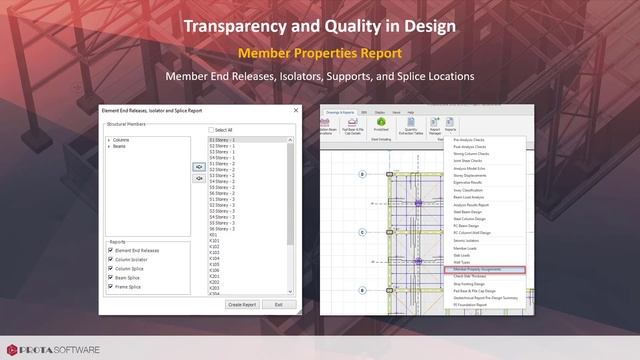Click grid axis bubble B in plan view
This screenshot has height=360, width=640.
(x=362, y=290)
